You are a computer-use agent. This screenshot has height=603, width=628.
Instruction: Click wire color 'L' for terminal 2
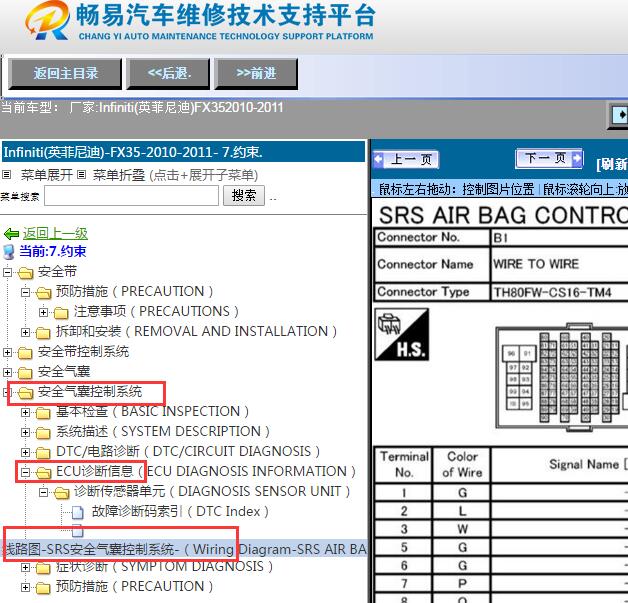[x=462, y=511]
